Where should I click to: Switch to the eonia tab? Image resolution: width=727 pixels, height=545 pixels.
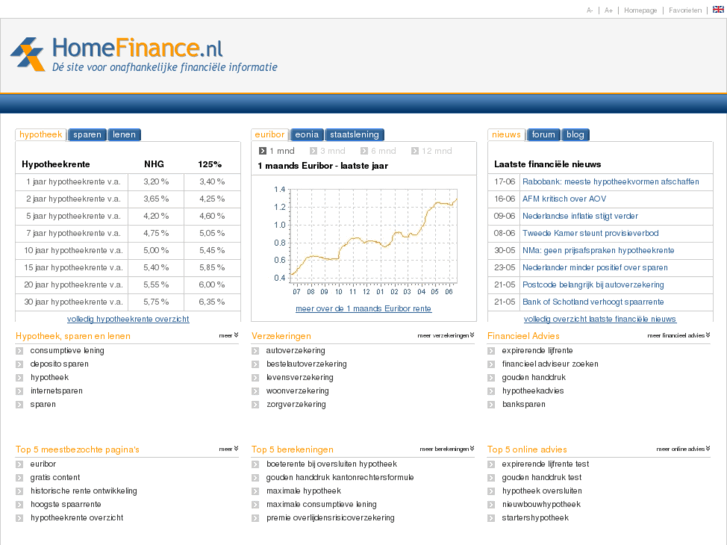(x=307, y=135)
